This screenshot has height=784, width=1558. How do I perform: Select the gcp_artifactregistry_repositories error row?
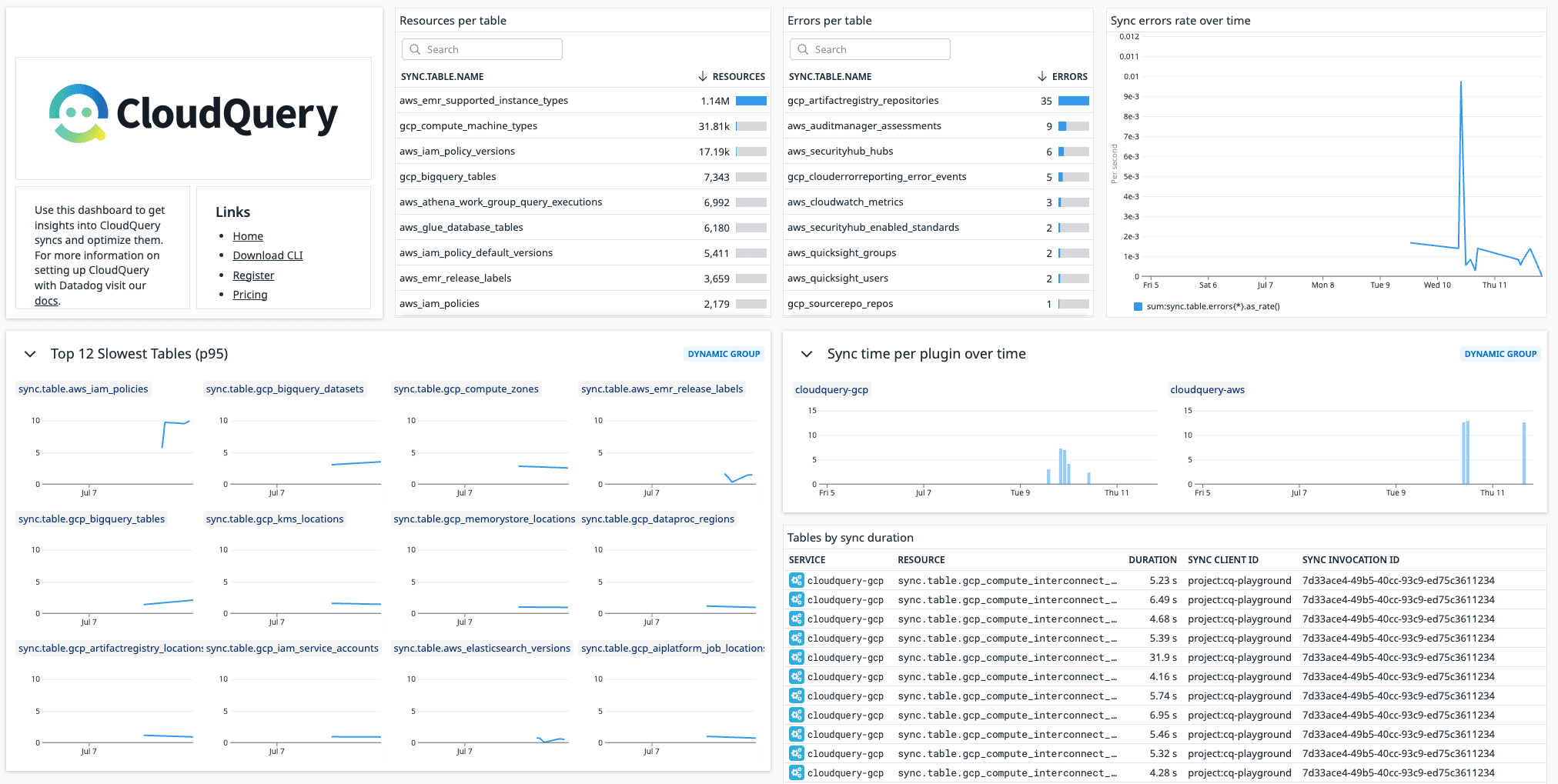[x=862, y=101]
